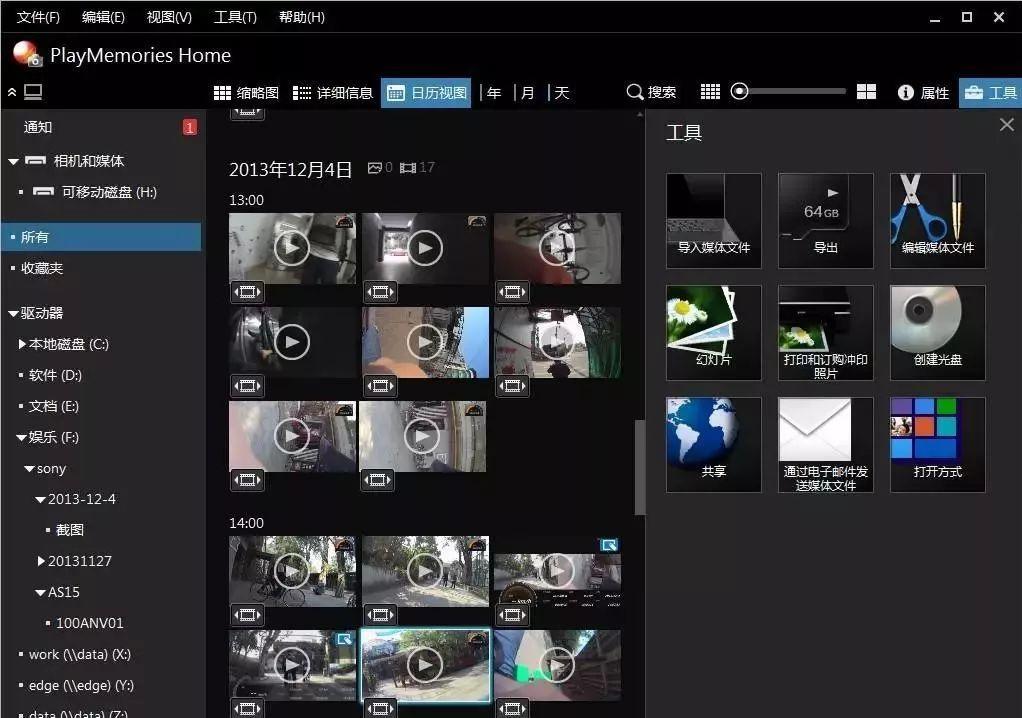This screenshot has width=1022, height=718.
Task: Collapse the 相机和媒体 section
Action: pyautogui.click(x=13, y=161)
